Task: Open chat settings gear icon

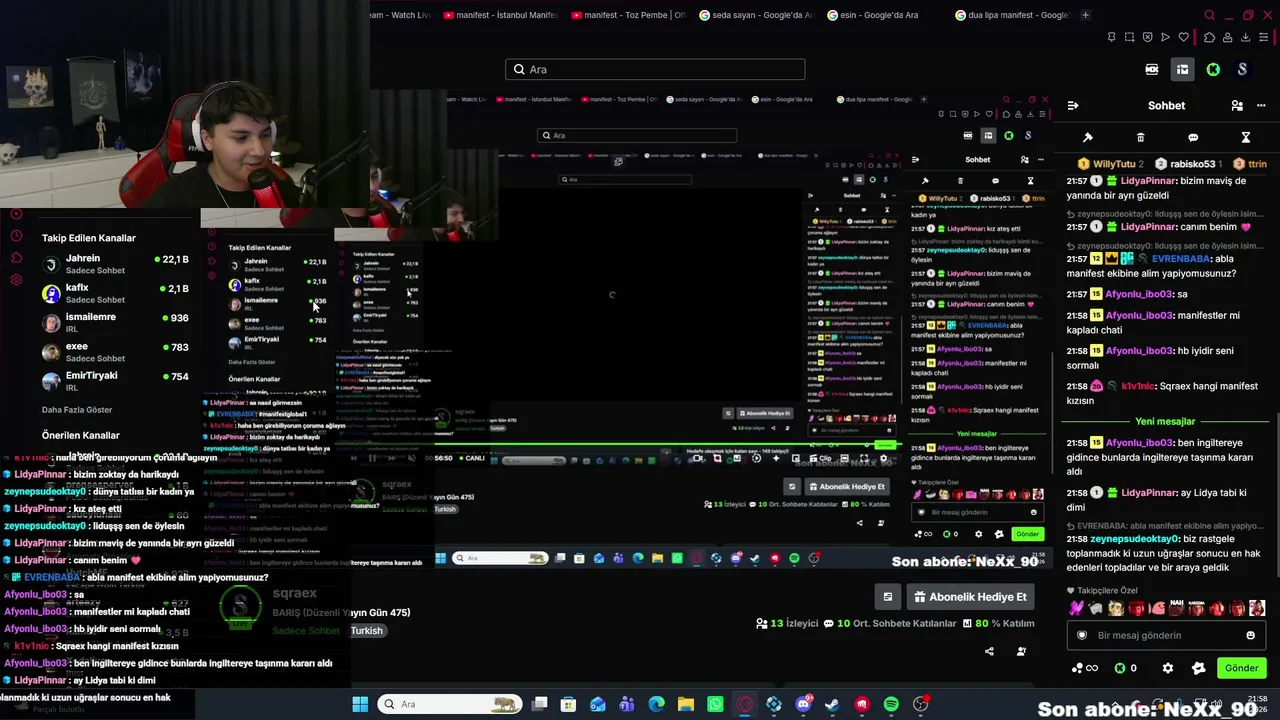Action: coord(1168,668)
